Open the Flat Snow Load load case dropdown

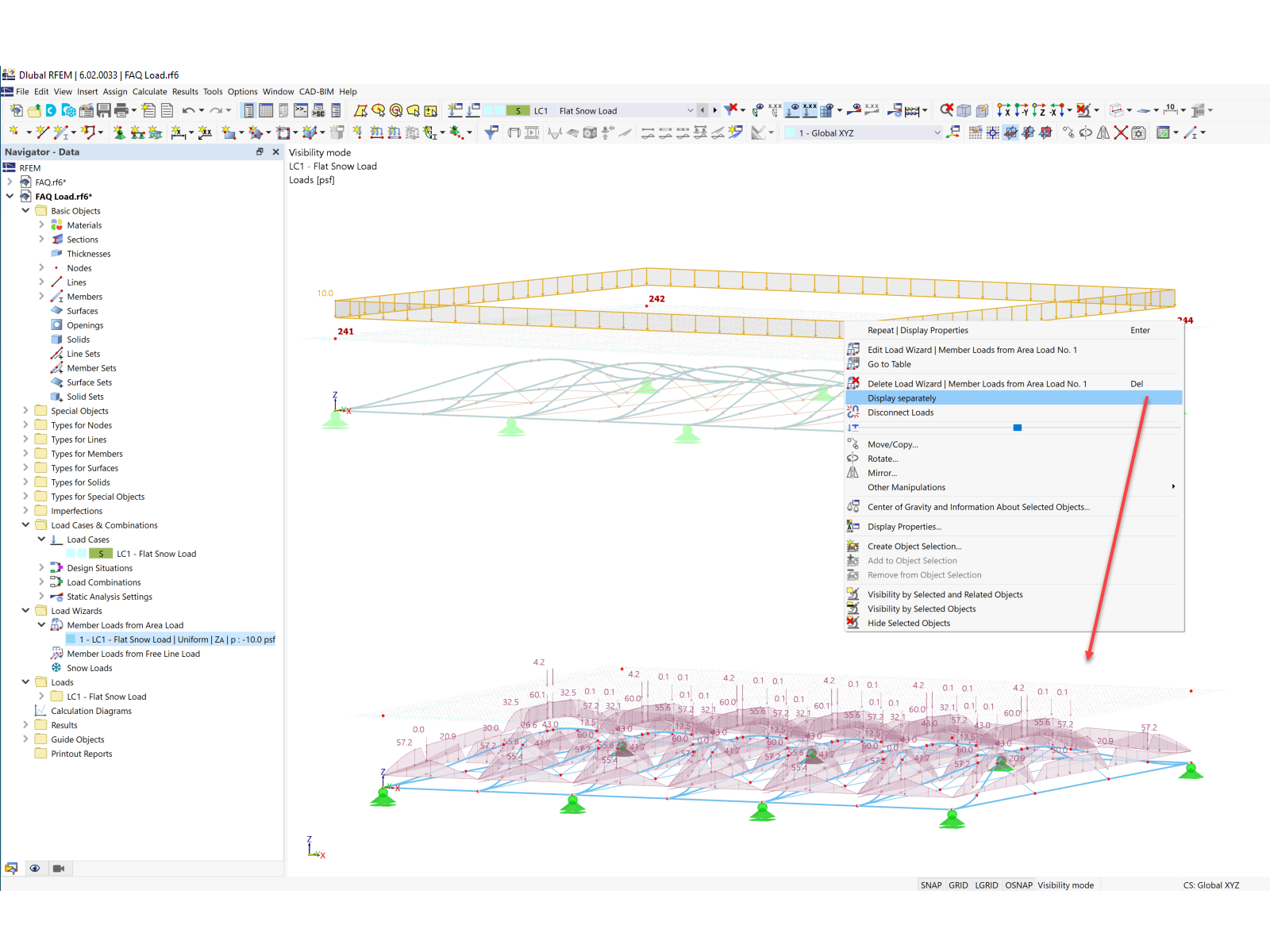[x=689, y=110]
